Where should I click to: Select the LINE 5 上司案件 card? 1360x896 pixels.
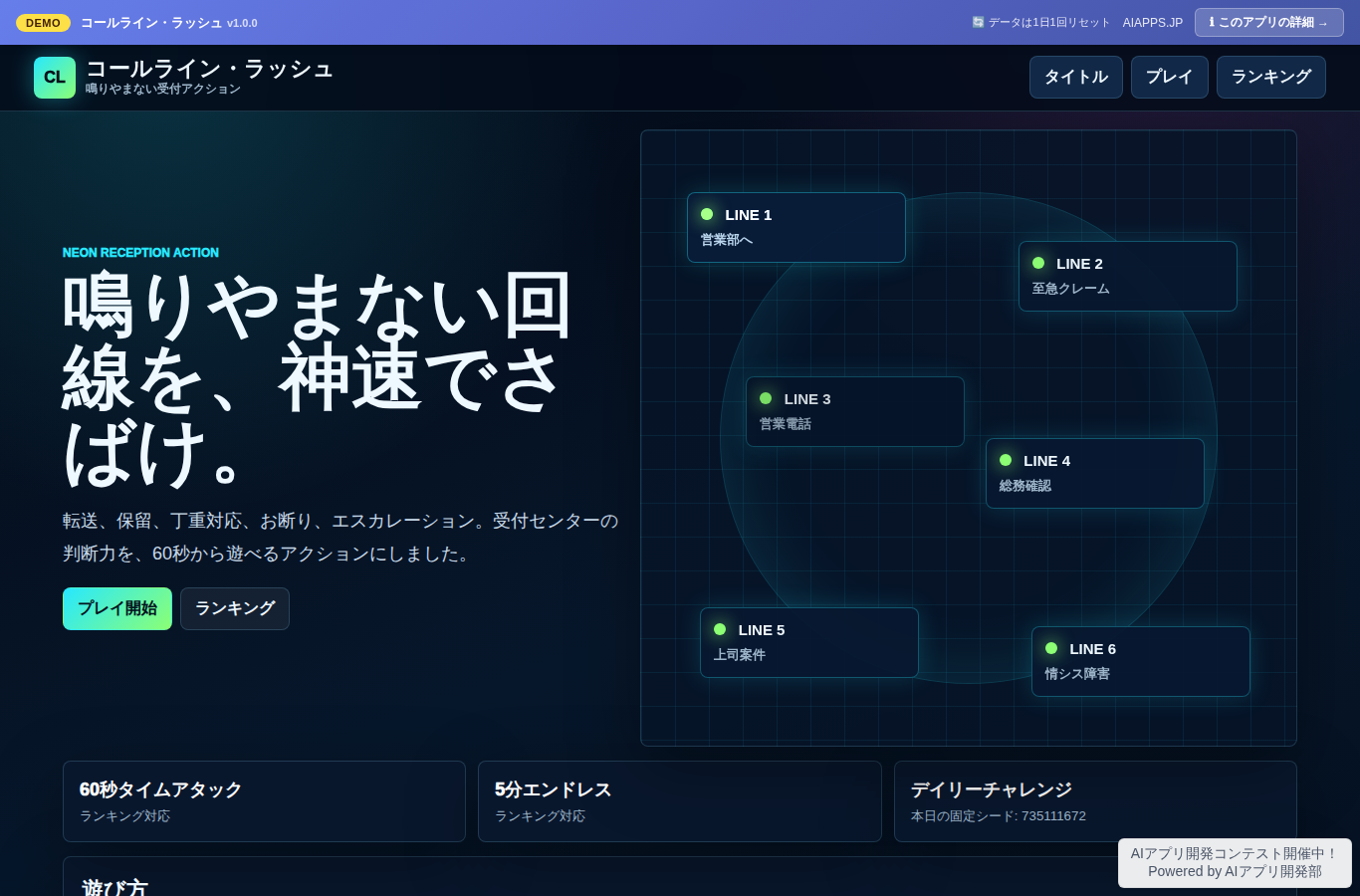tap(809, 642)
